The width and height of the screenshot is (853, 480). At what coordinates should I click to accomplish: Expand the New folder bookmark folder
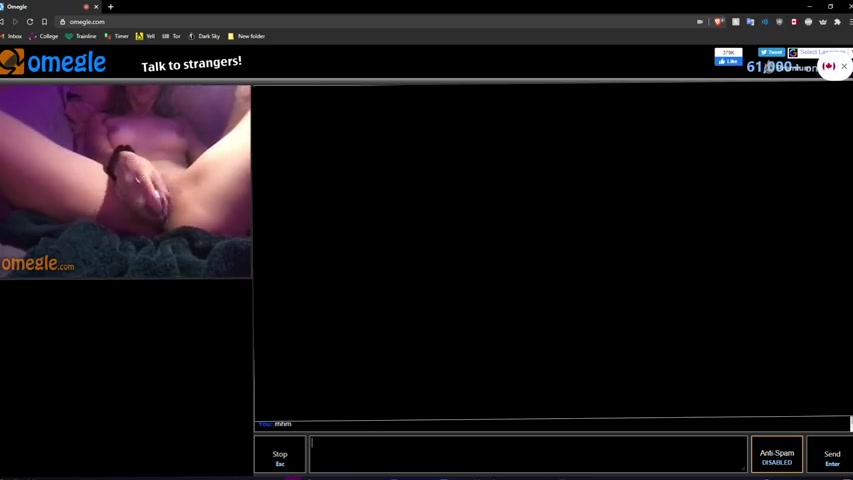click(246, 36)
